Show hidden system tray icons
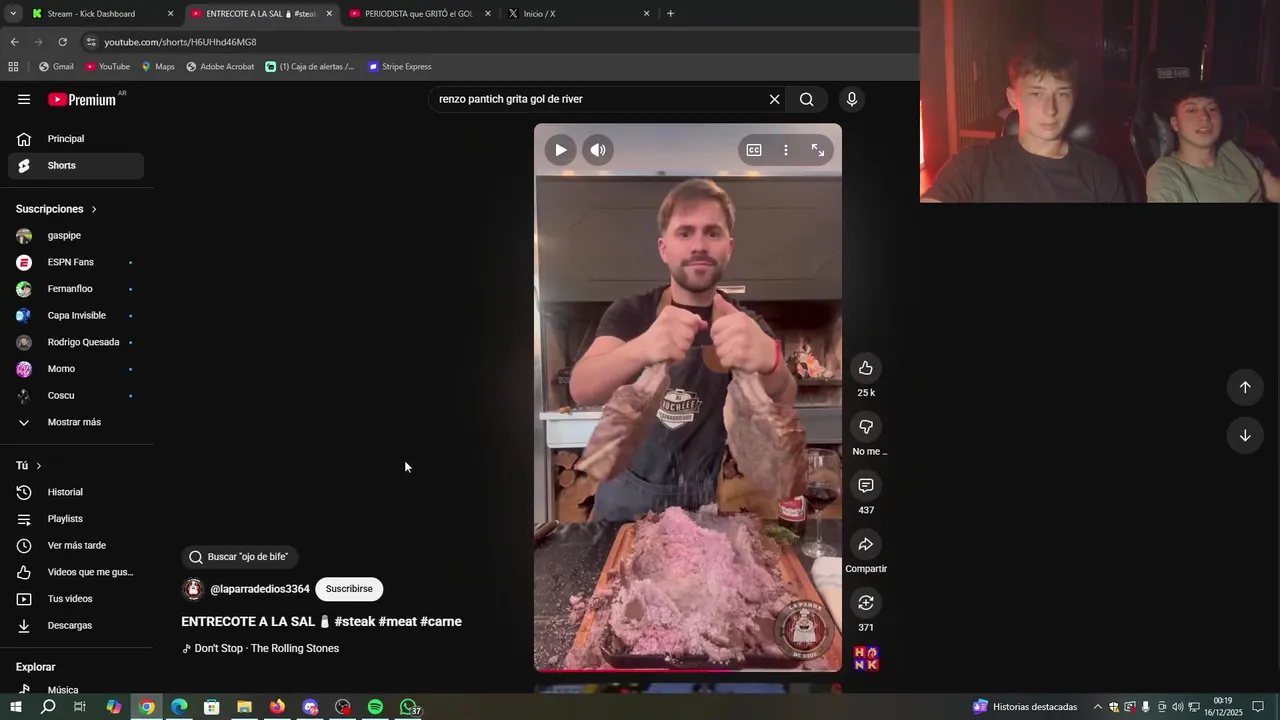Image resolution: width=1280 pixels, height=720 pixels. pos(1097,707)
